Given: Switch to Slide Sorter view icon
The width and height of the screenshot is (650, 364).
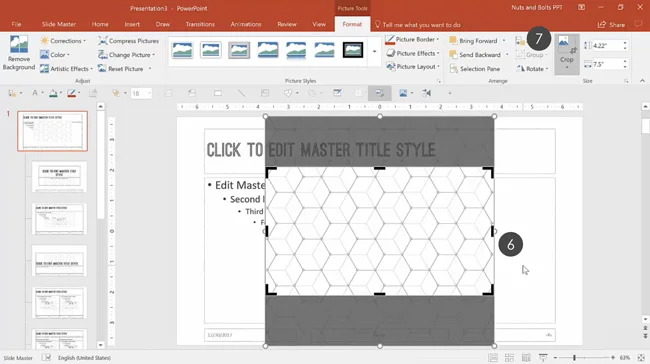Looking at the screenshot, I should click(x=509, y=358).
